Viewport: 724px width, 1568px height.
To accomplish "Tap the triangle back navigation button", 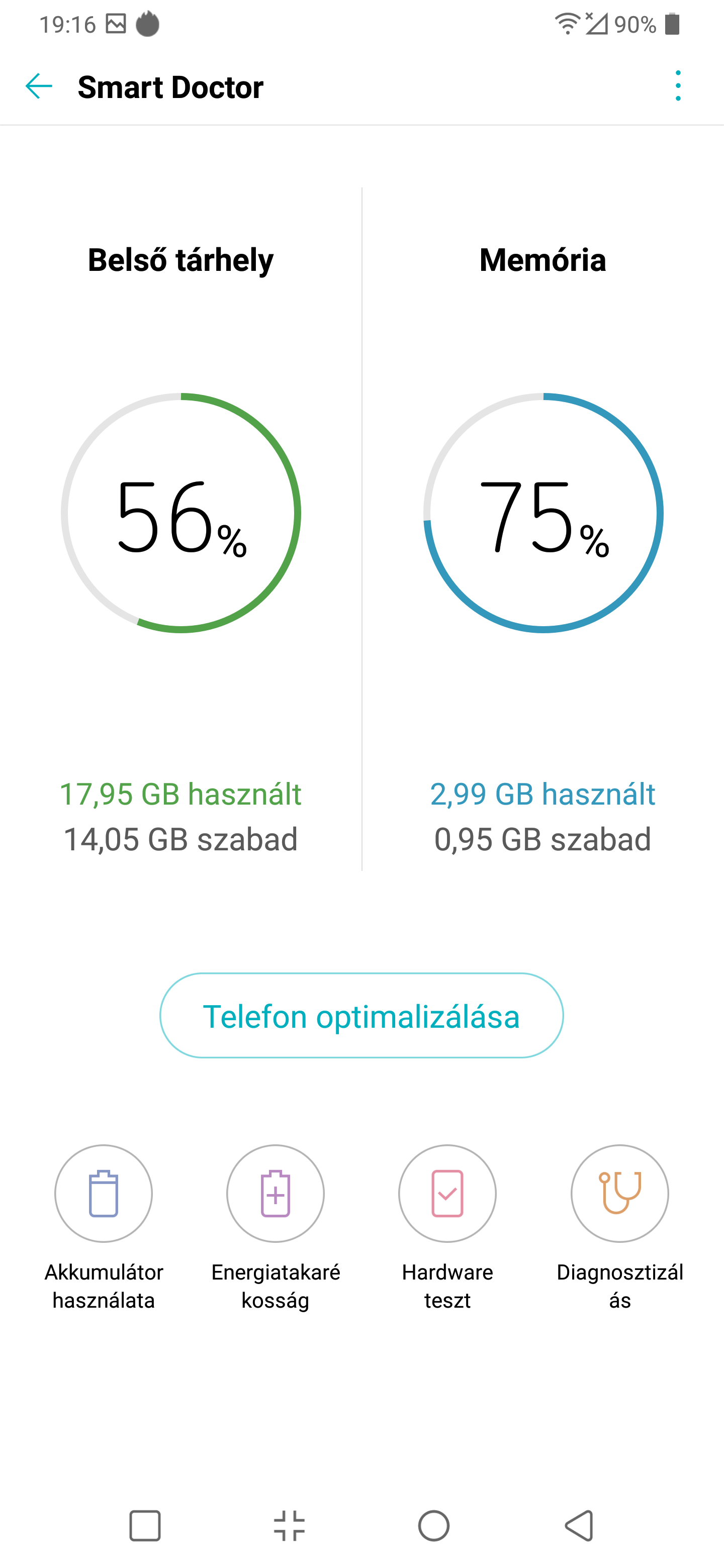I will (x=579, y=1526).
